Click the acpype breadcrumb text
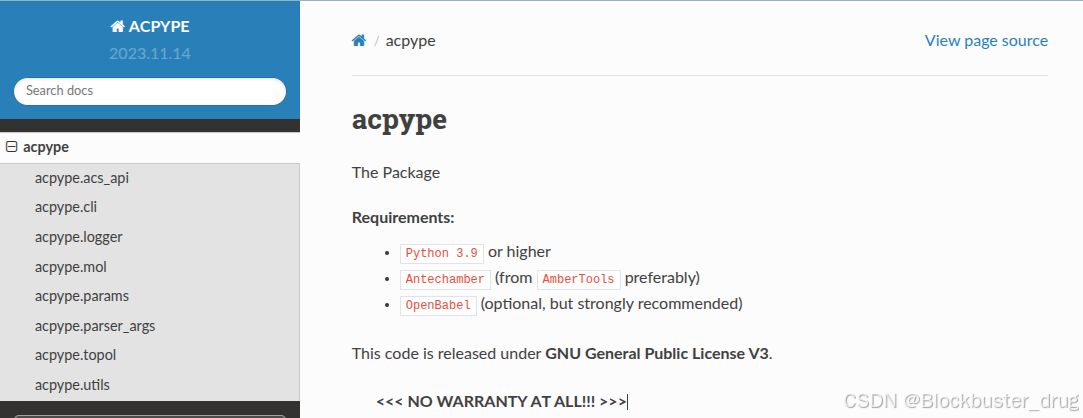This screenshot has width=1083, height=418. click(x=411, y=41)
